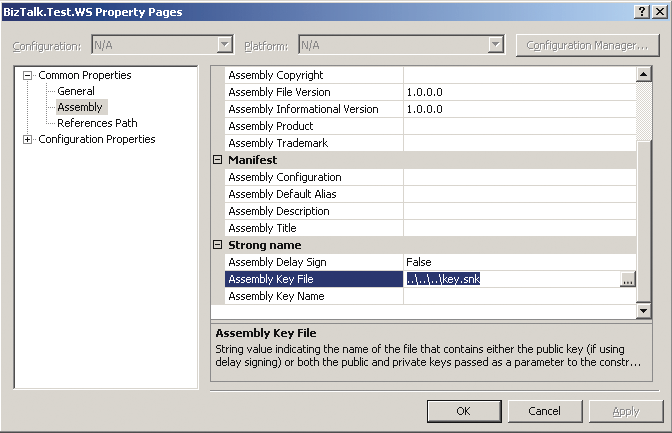The height and width of the screenshot is (433, 672).
Task: Click the Help question mark title button
Action: click(x=642, y=12)
